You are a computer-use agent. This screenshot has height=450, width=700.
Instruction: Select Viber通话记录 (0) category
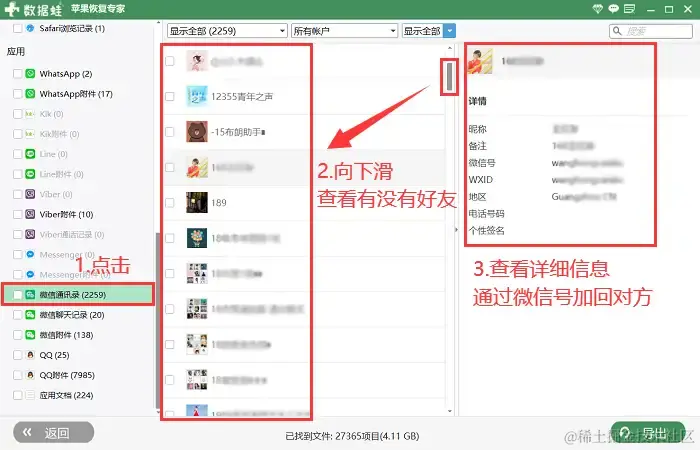(71, 234)
